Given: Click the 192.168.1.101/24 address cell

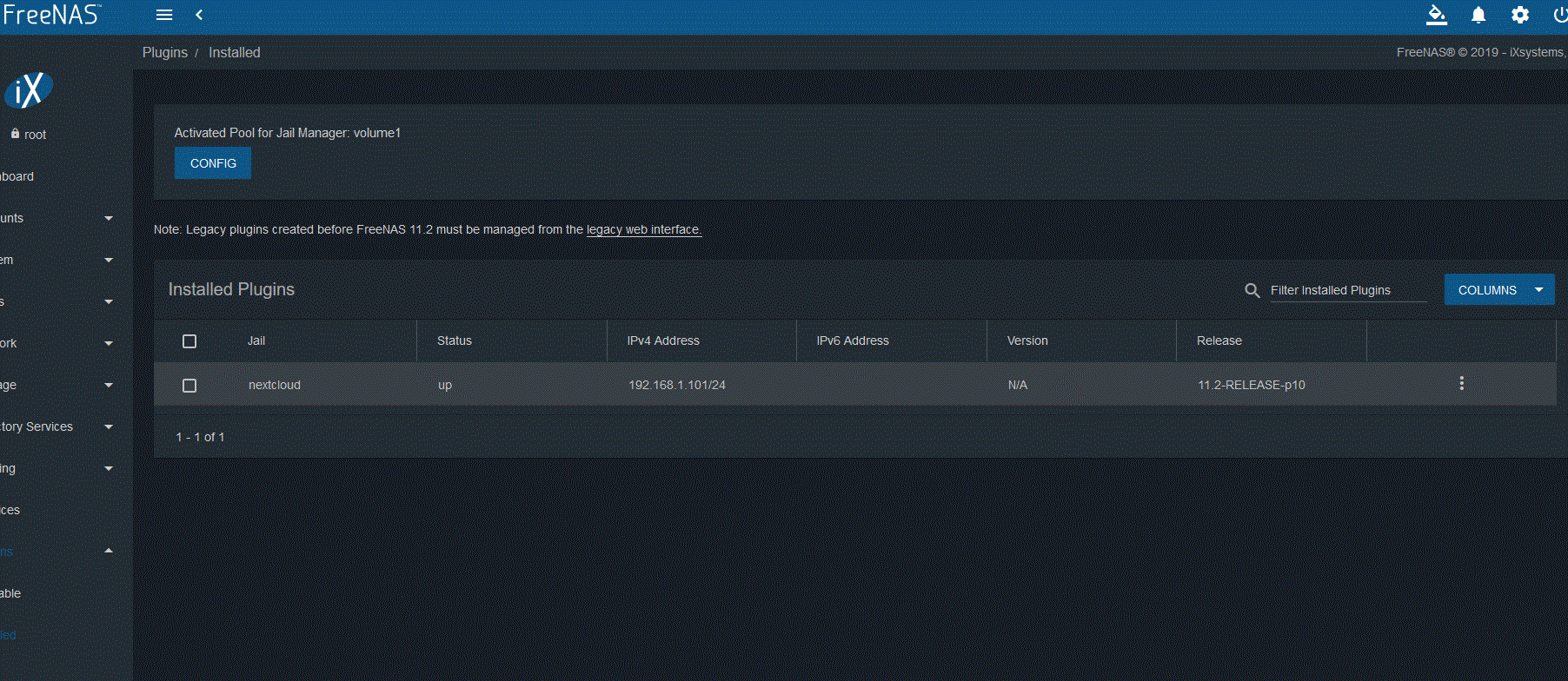Looking at the screenshot, I should [x=677, y=385].
